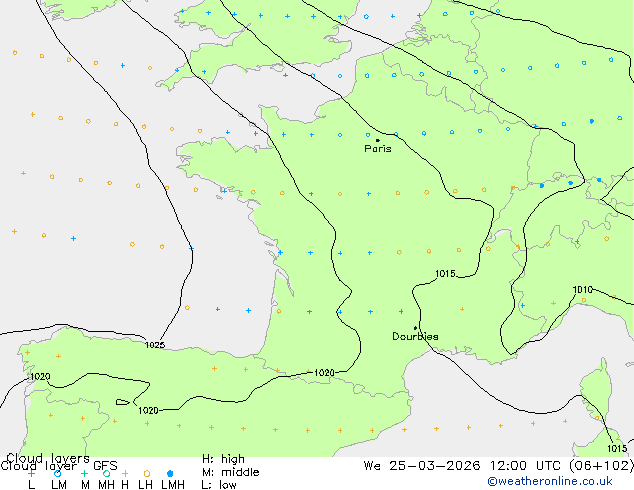Click the MH legend label
The width and height of the screenshot is (634, 490).
107,484
